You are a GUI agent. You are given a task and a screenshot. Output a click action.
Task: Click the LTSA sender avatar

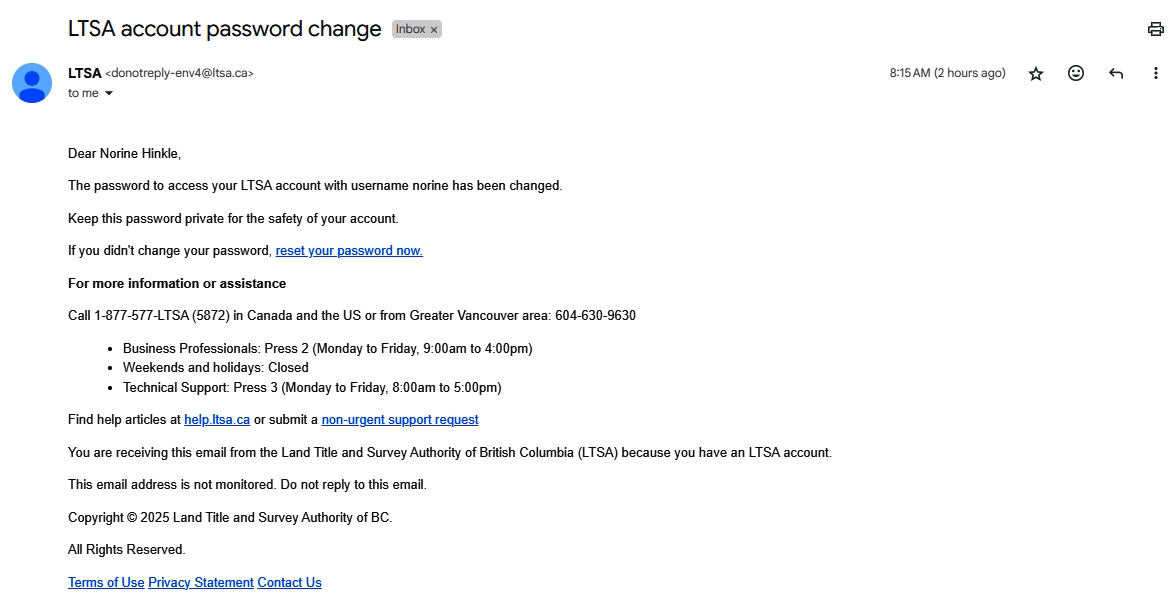32,83
